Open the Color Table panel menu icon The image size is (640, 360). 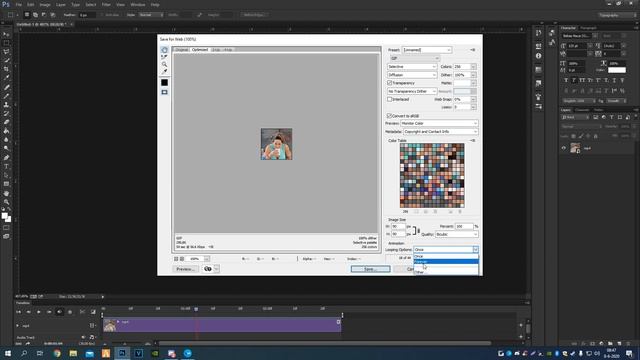473,140
